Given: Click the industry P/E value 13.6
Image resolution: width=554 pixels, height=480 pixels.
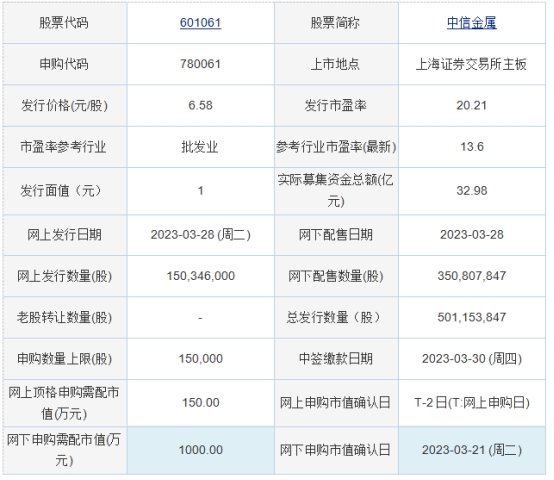Looking at the screenshot, I should click(x=472, y=147).
